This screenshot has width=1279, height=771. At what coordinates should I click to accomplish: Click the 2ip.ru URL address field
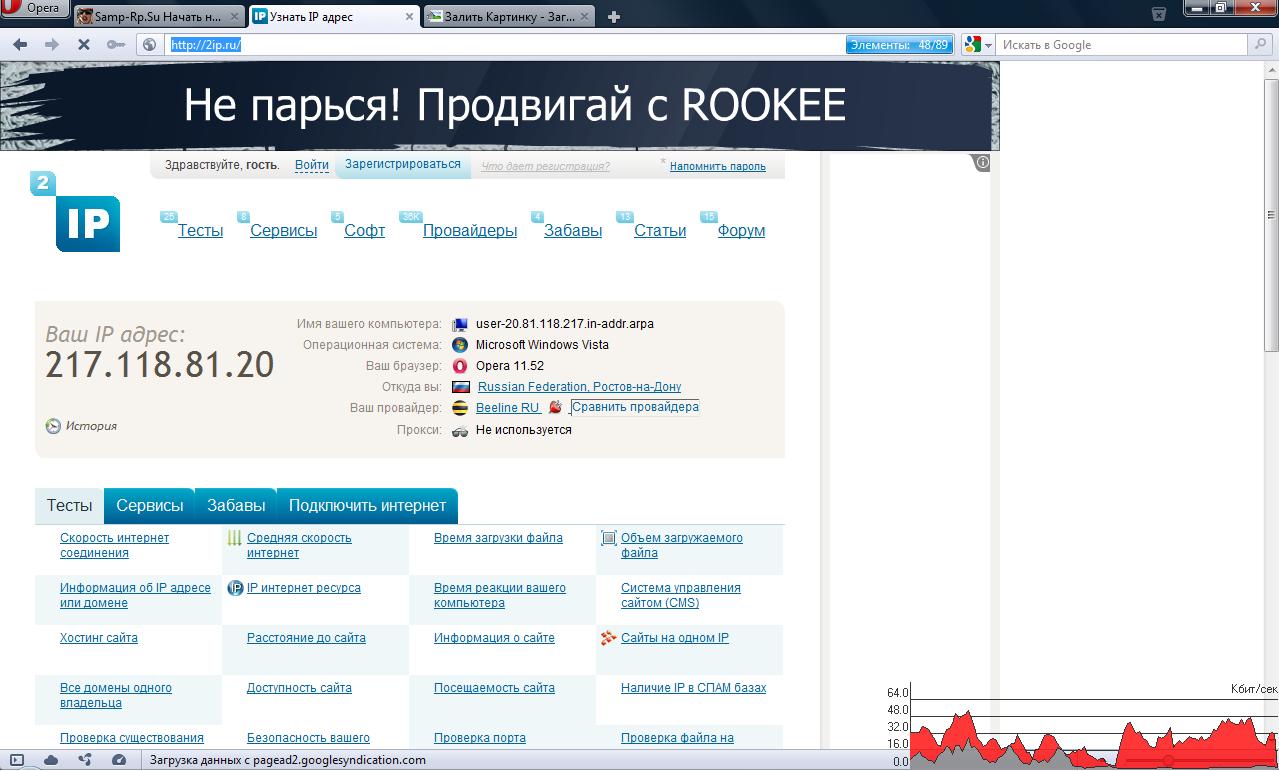coord(505,45)
